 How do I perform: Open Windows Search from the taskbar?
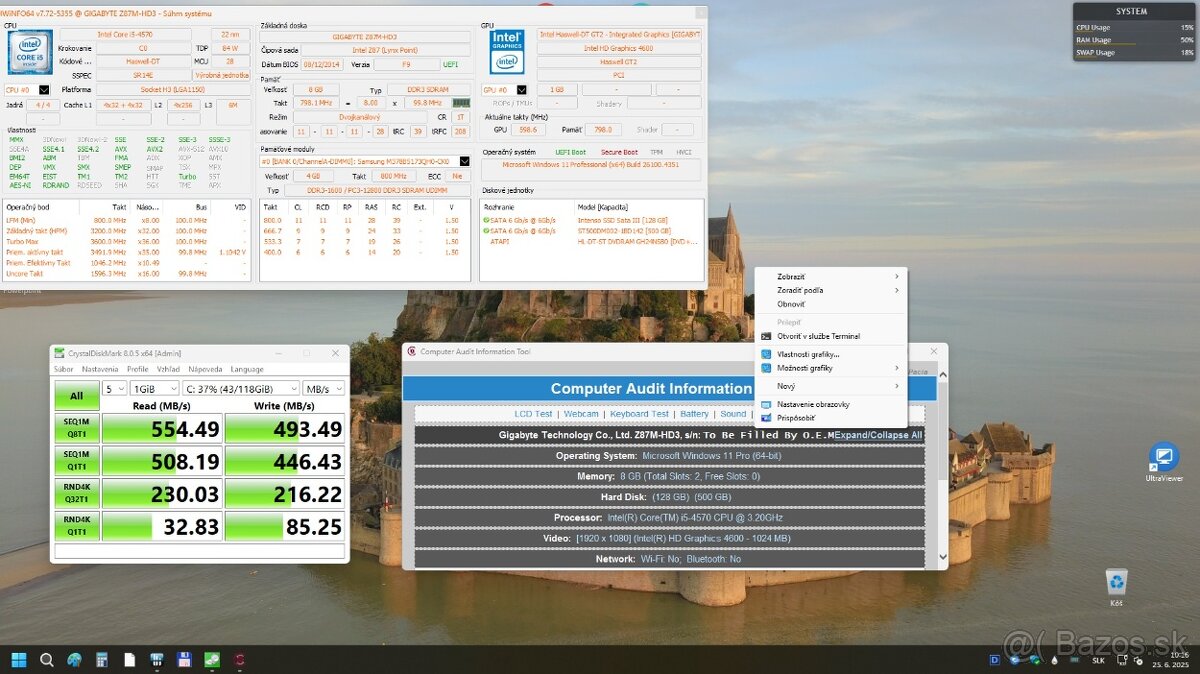[x=47, y=660]
